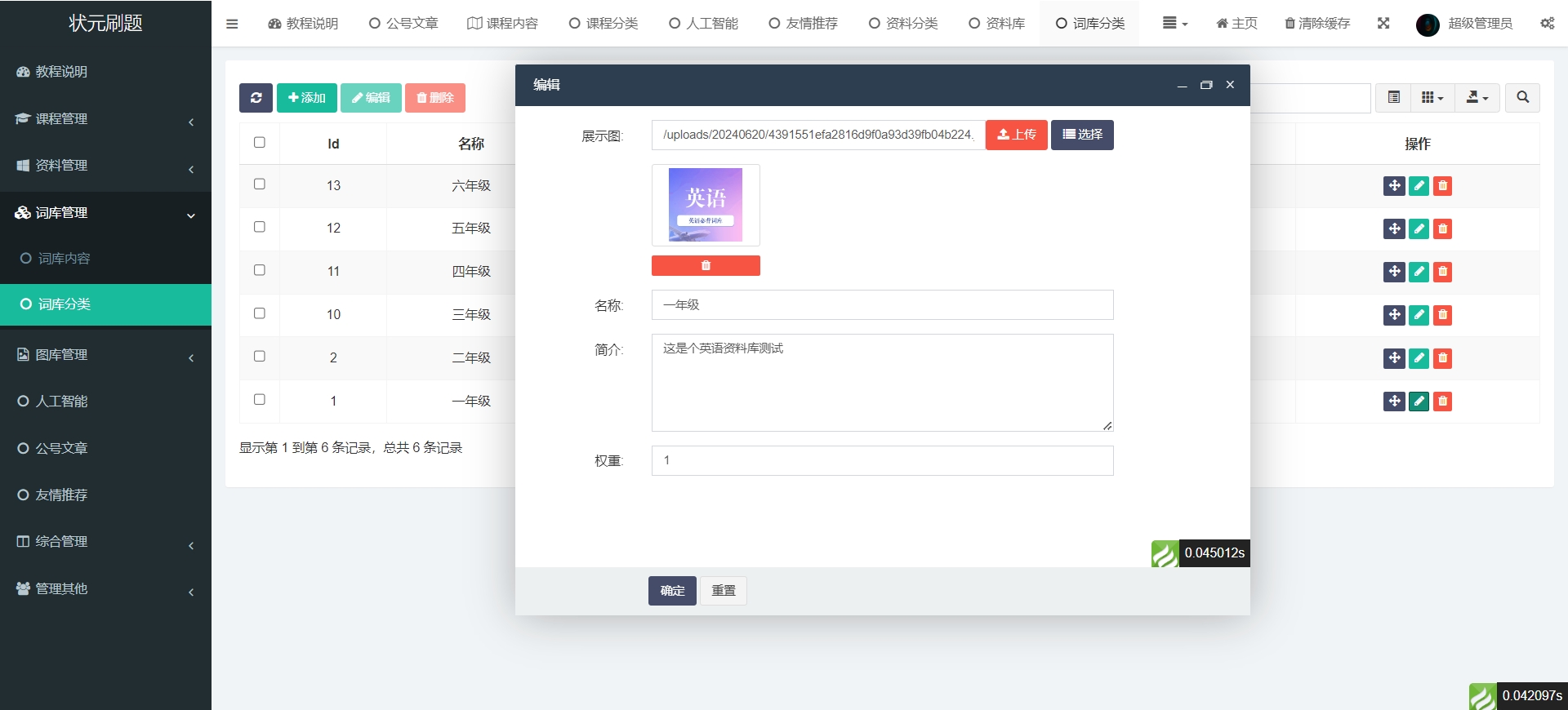Image resolution: width=1568 pixels, height=710 pixels.
Task: Check the checkbox for row Id 2
Action: pos(260,357)
